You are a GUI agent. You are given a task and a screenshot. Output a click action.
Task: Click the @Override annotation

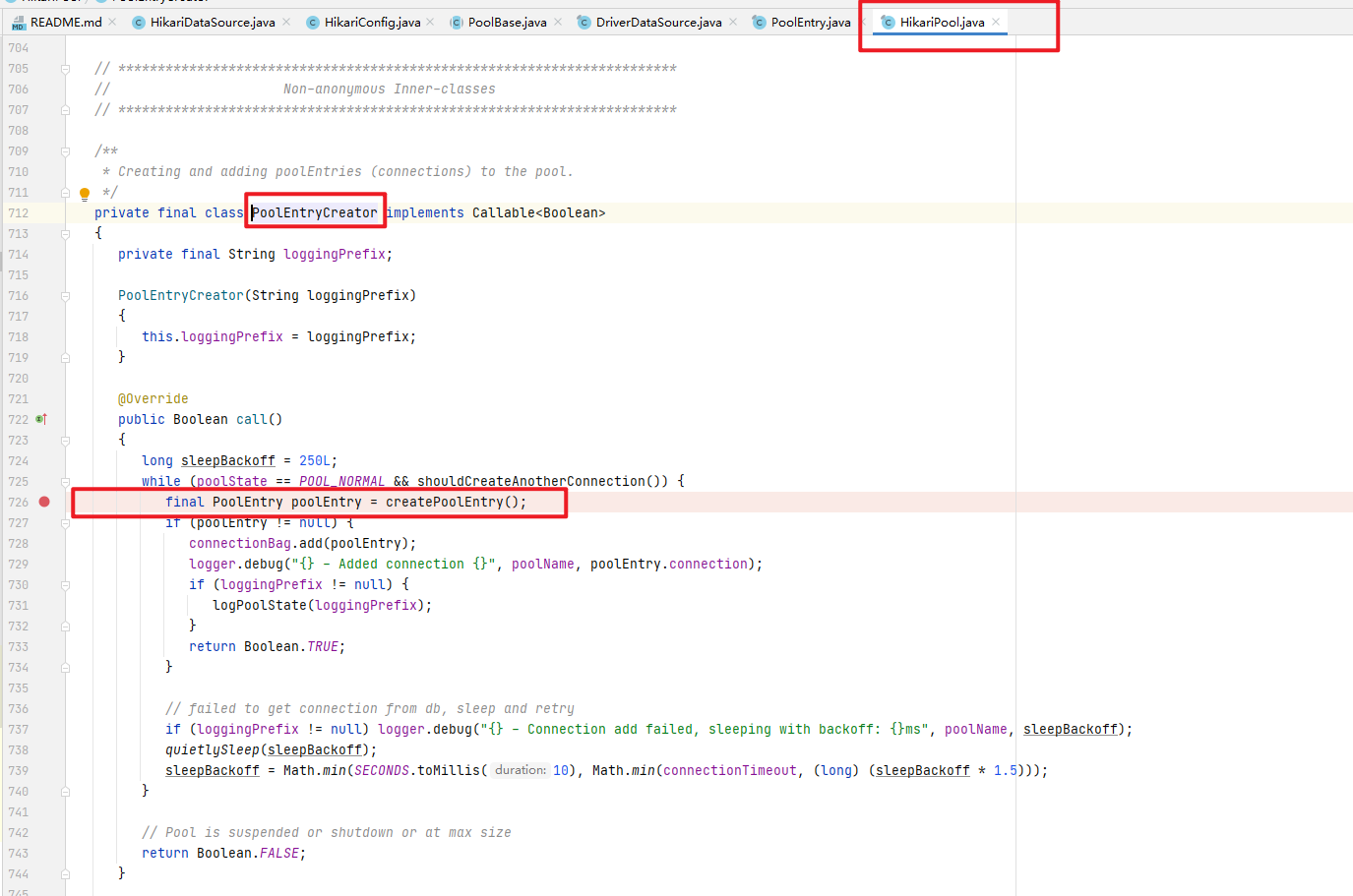click(154, 398)
